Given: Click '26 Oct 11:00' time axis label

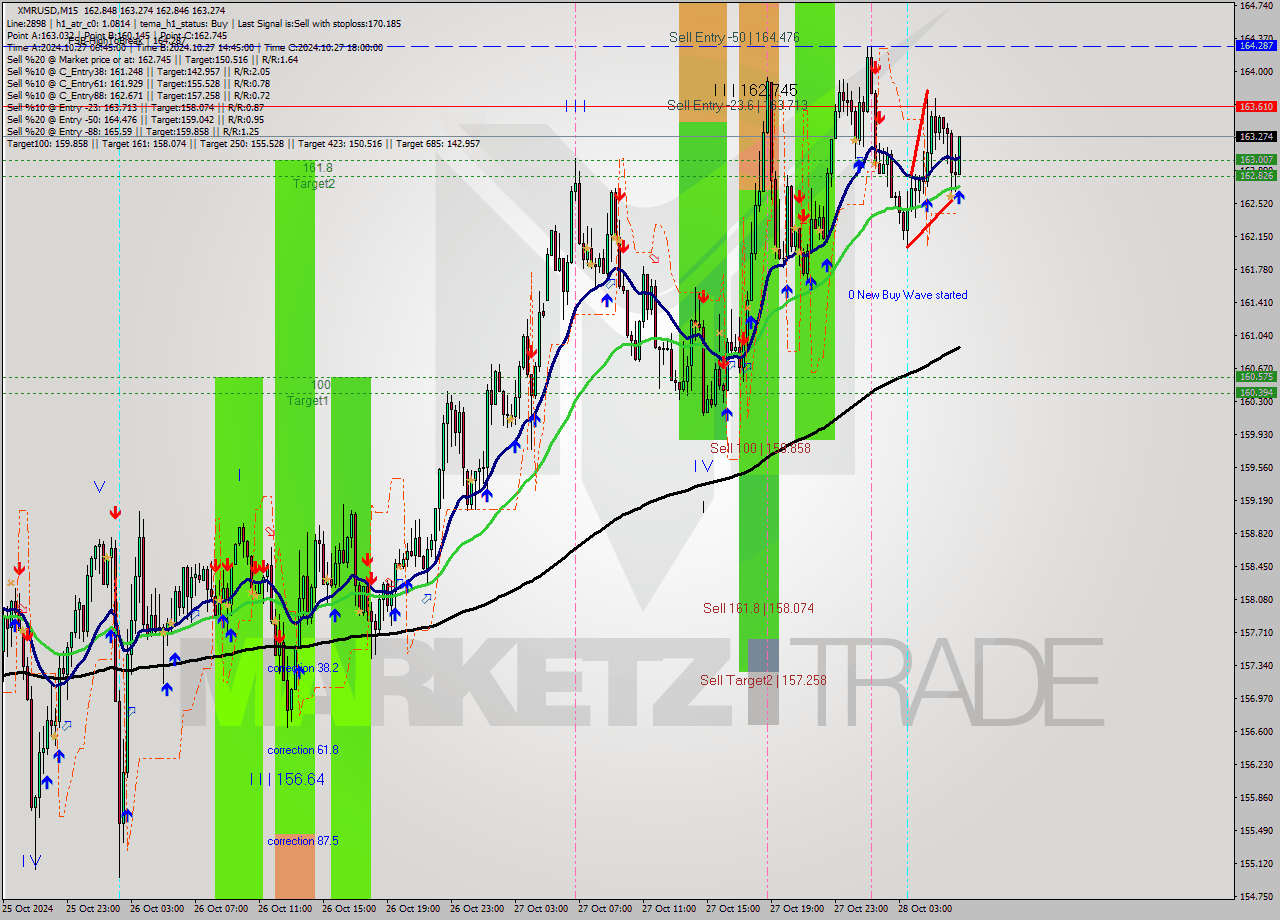Looking at the screenshot, I should coord(286,909).
